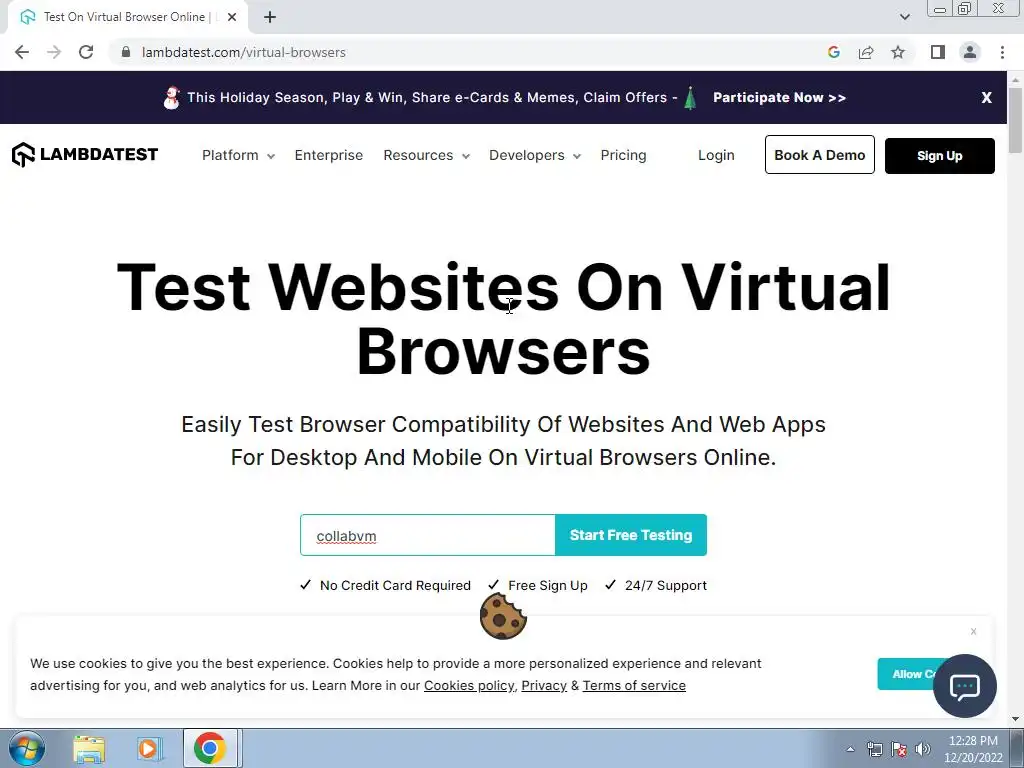Open the browser side panel icon
The height and width of the screenshot is (768, 1024).
[x=938, y=52]
